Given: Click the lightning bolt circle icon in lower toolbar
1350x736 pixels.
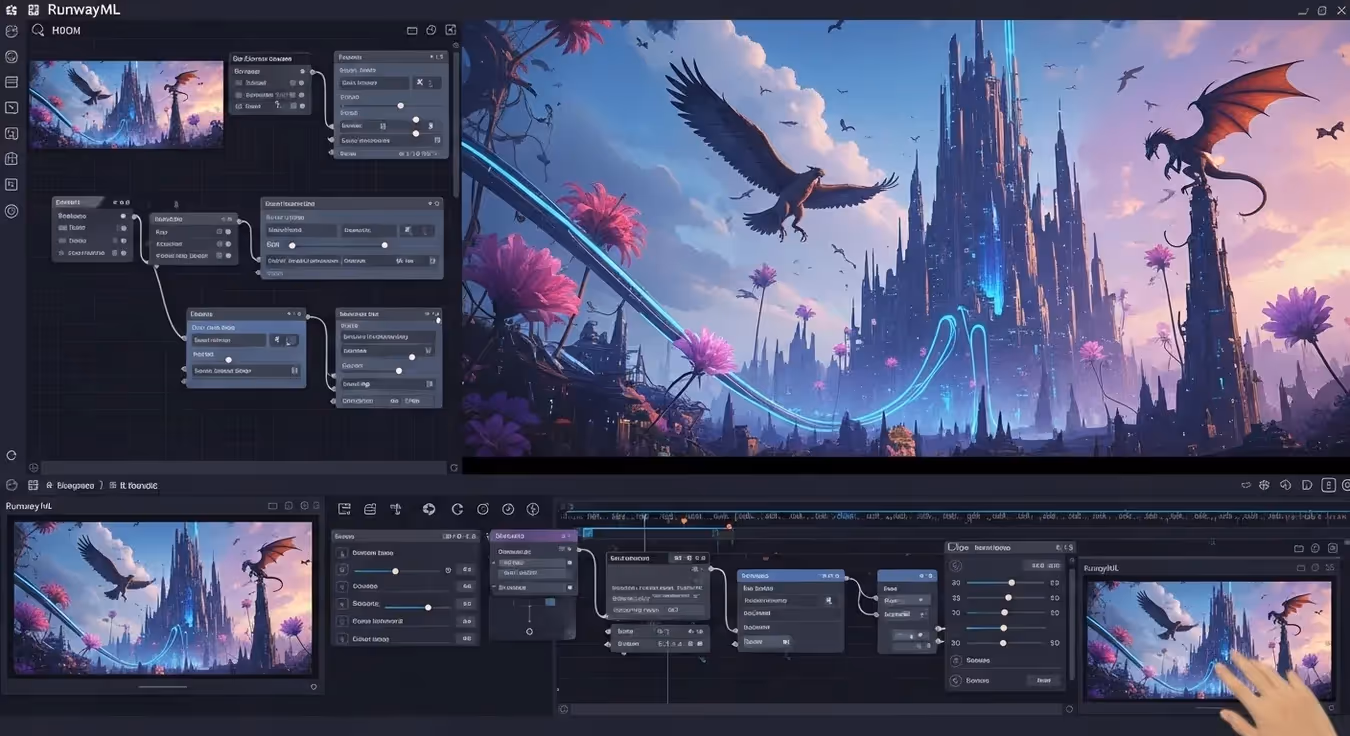Looking at the screenshot, I should click(533, 509).
